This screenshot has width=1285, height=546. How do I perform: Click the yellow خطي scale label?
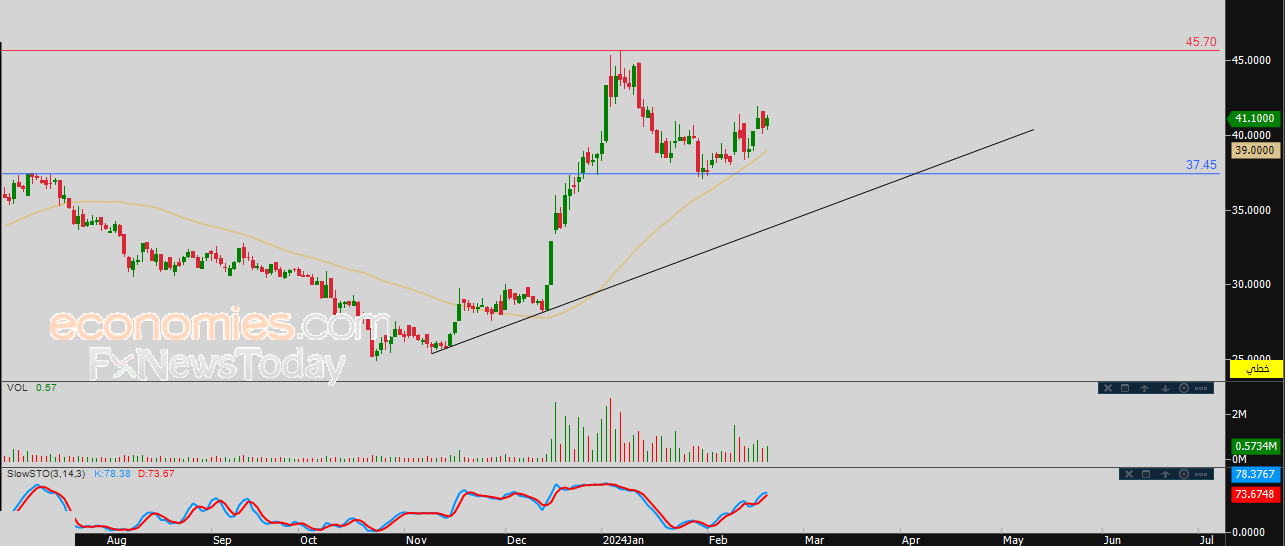(1255, 369)
